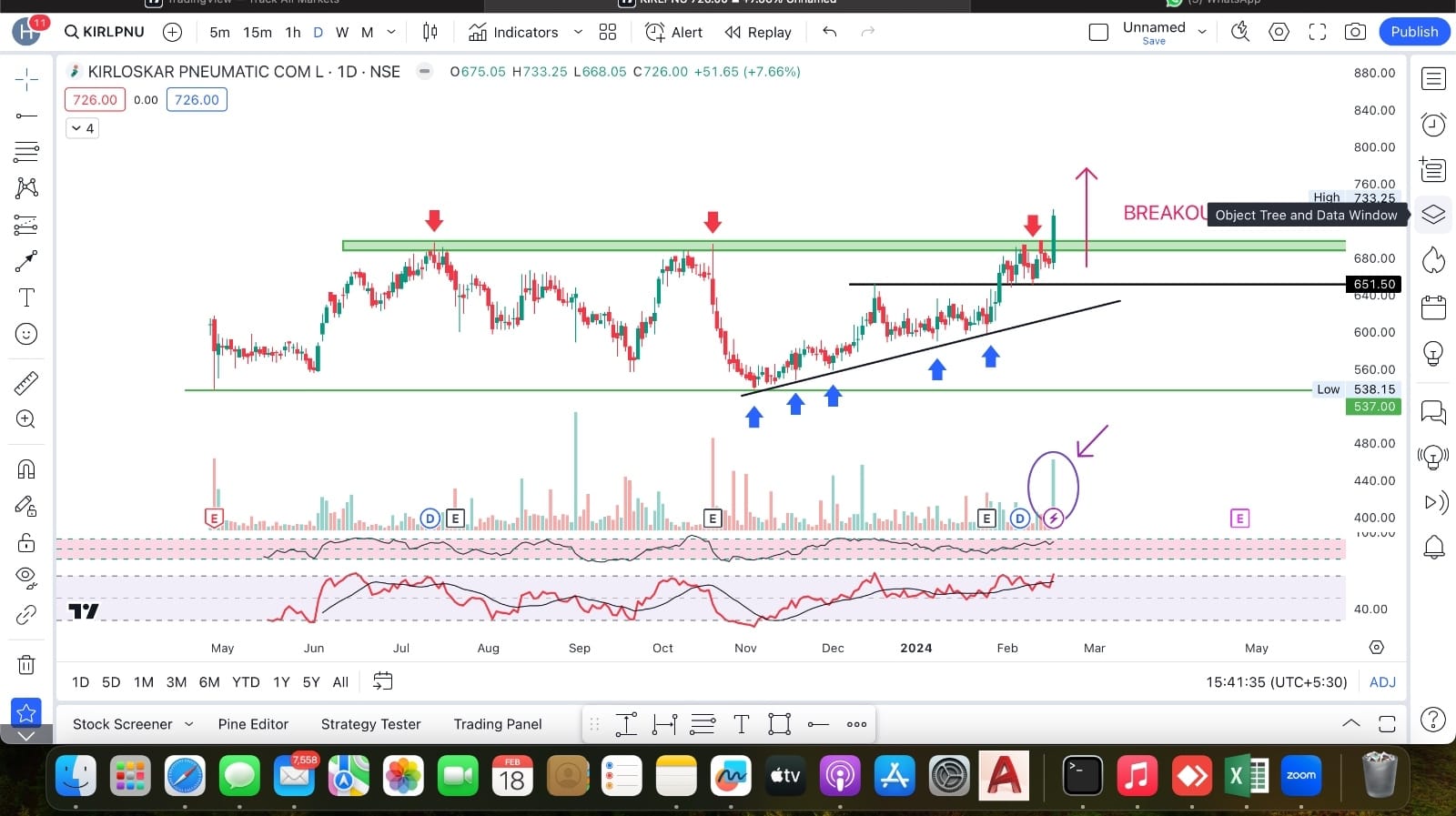Select the 6M date range
The width and height of the screenshot is (1456, 816).
coord(209,682)
